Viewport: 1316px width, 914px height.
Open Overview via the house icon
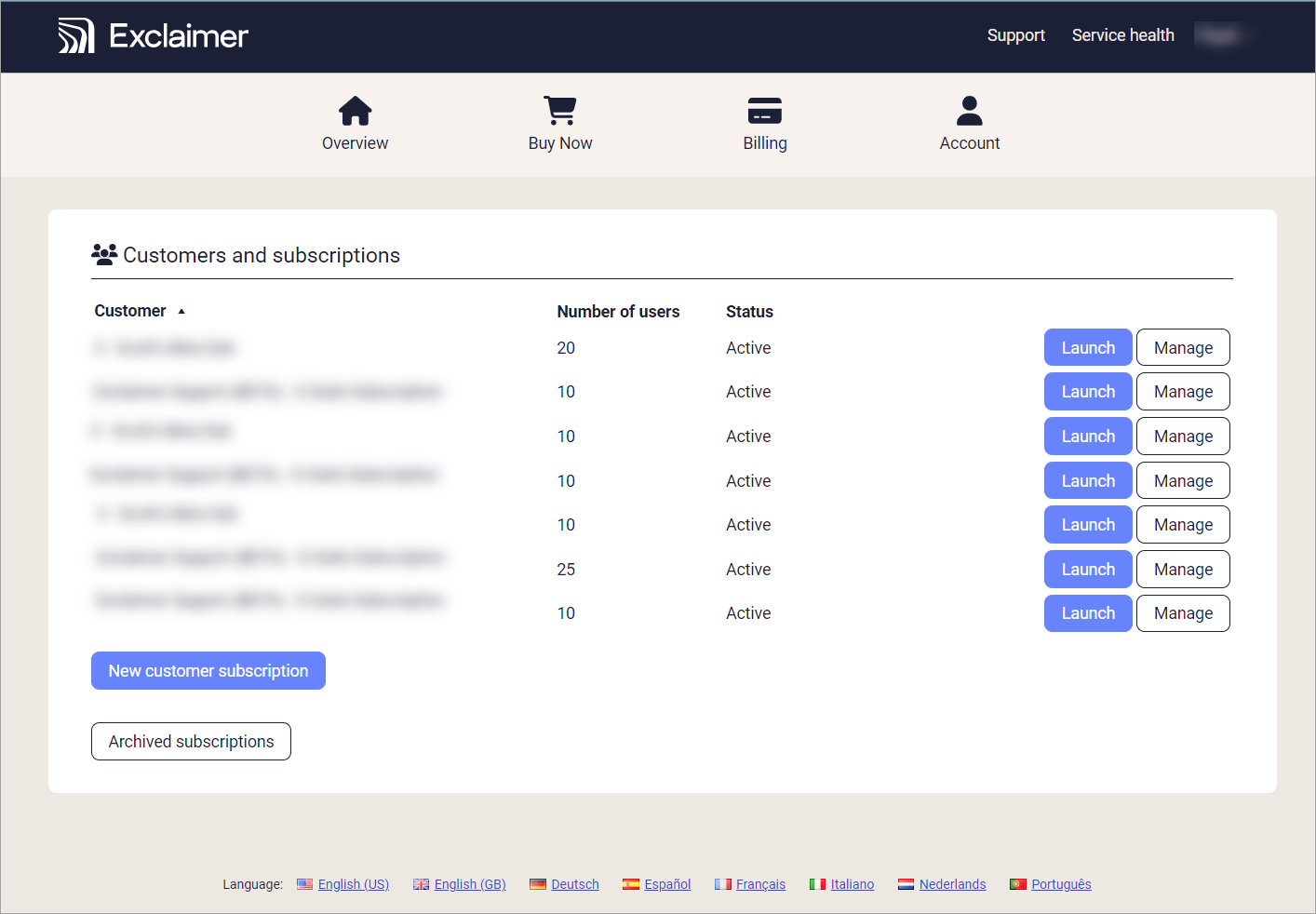(x=355, y=111)
